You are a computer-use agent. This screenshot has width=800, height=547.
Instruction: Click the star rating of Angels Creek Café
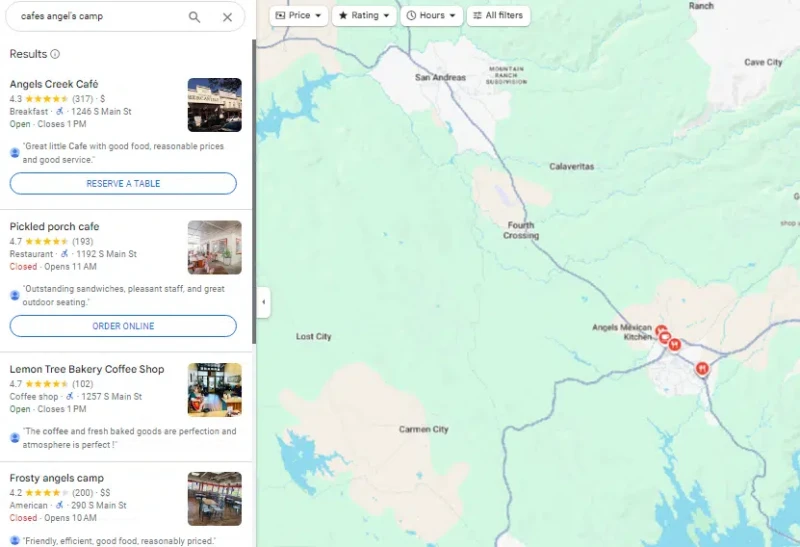pos(46,99)
